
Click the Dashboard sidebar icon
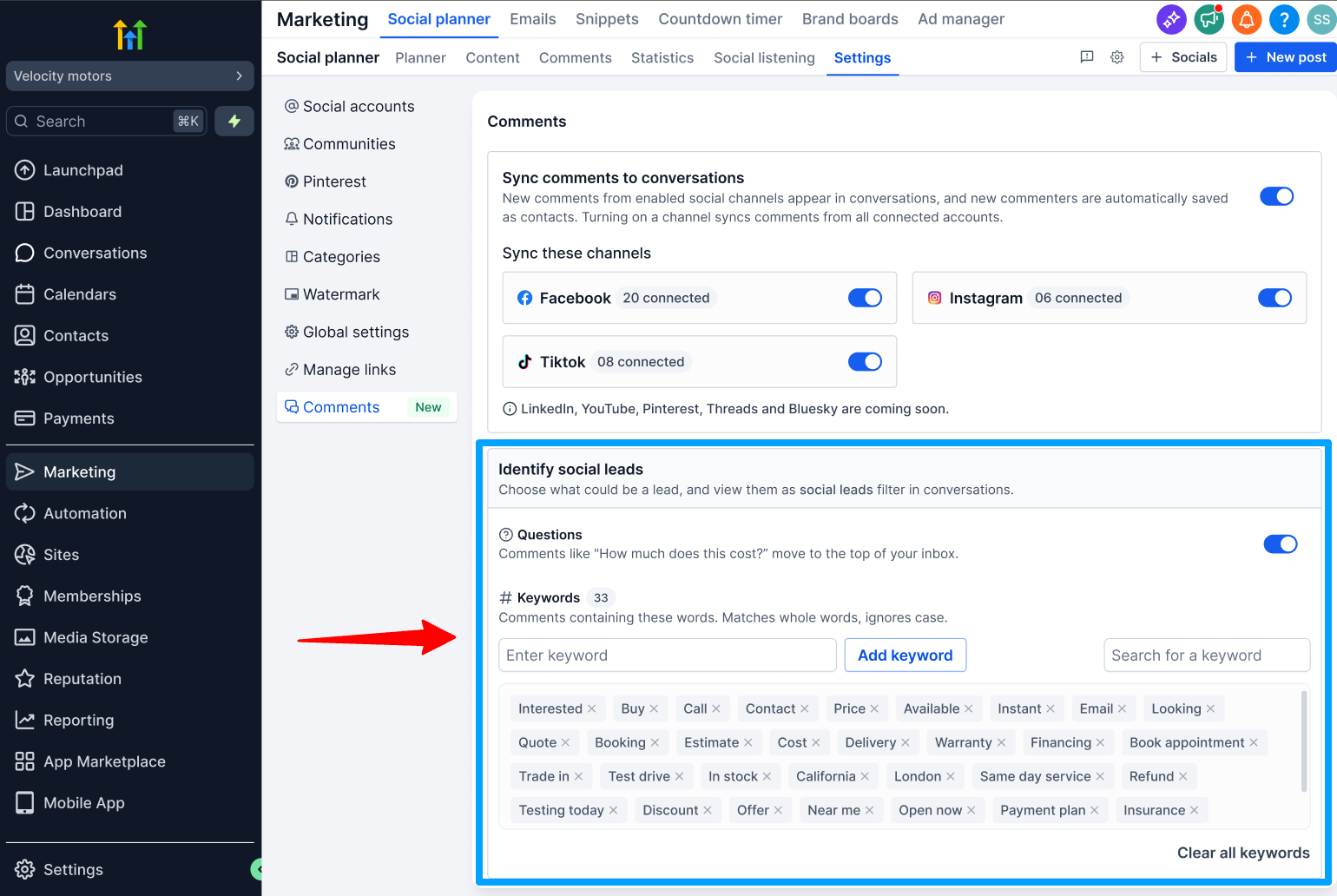pyautogui.click(x=25, y=212)
